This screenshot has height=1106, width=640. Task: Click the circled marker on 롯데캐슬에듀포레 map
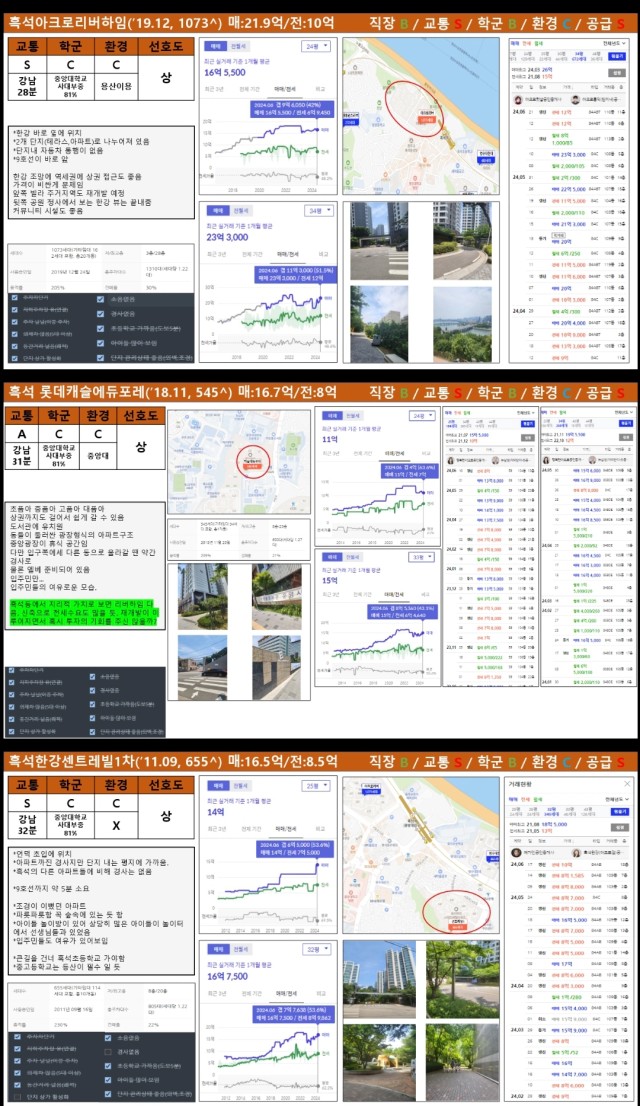coord(253,463)
